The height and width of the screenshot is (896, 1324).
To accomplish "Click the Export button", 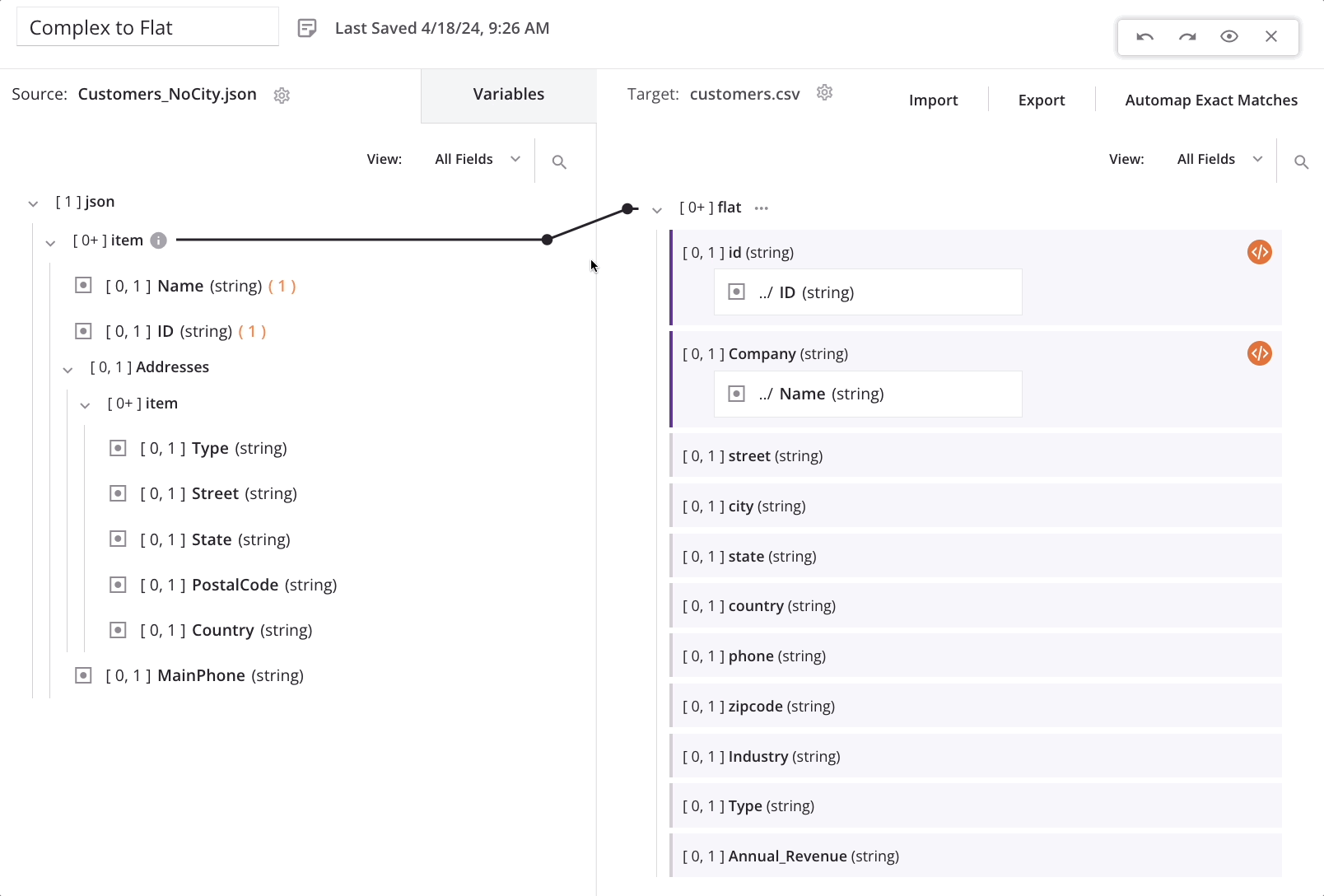I will [x=1041, y=100].
